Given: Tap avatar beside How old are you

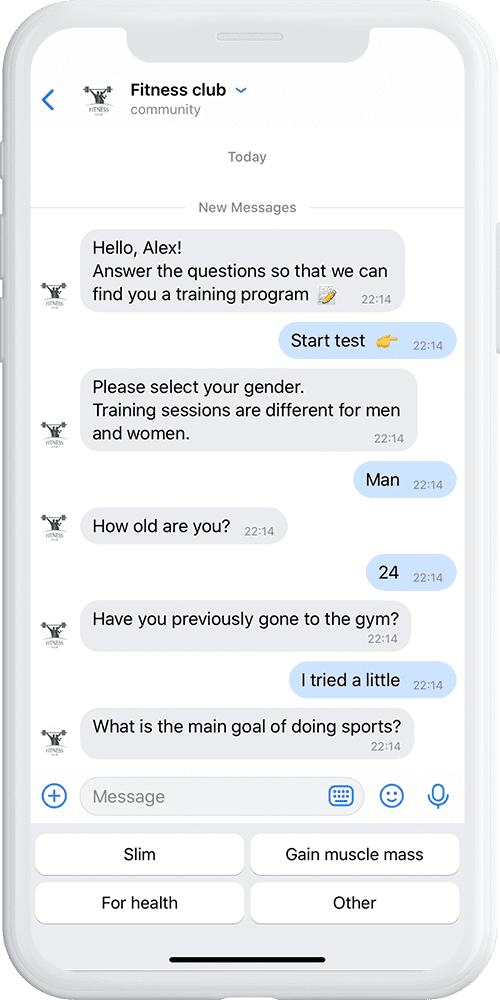Looking at the screenshot, I should pos(54,526).
